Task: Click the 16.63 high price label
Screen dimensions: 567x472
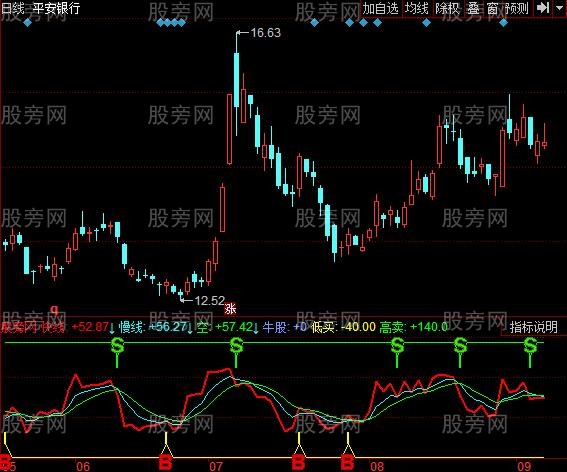Action: (x=265, y=33)
